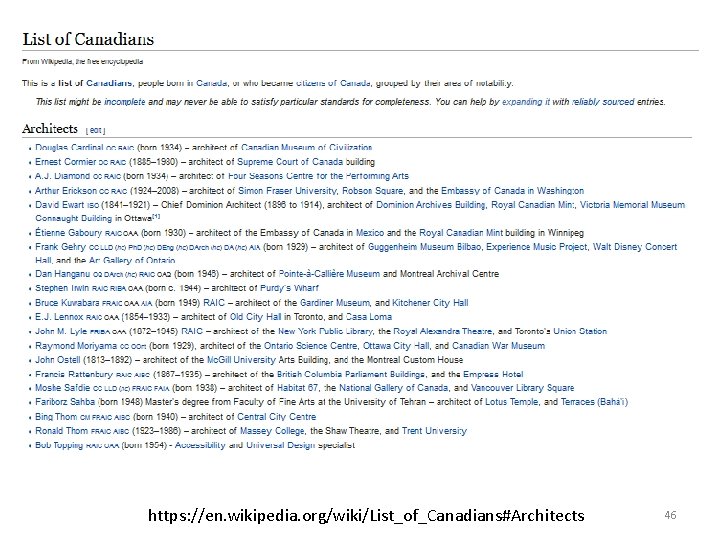The width and height of the screenshot is (720, 540).
Task: Click the Canadian War Museum link
Action: pos(499,346)
